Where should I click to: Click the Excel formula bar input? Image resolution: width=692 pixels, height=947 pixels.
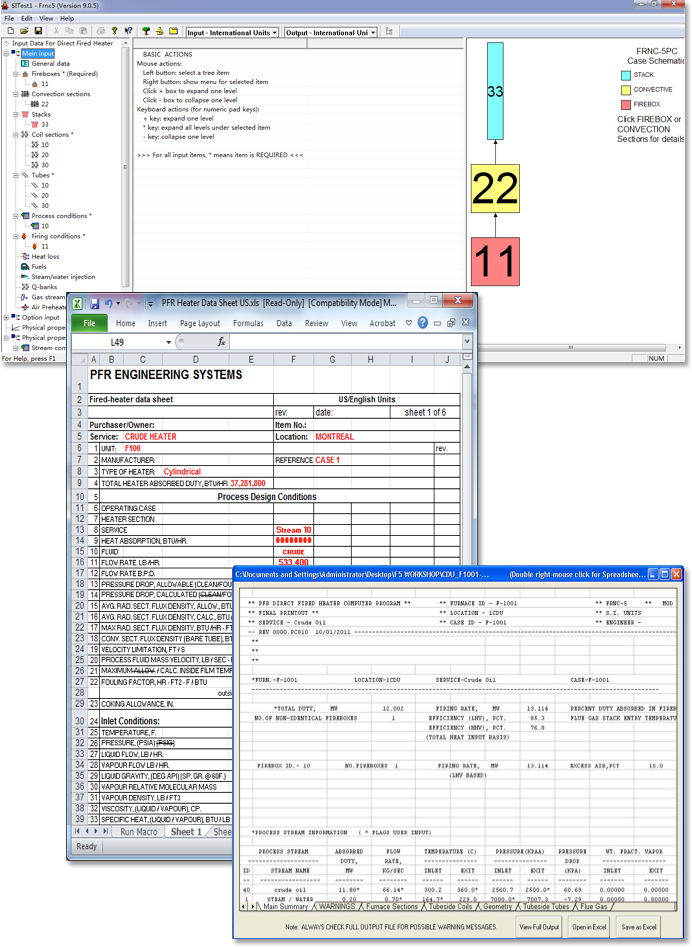[346, 342]
